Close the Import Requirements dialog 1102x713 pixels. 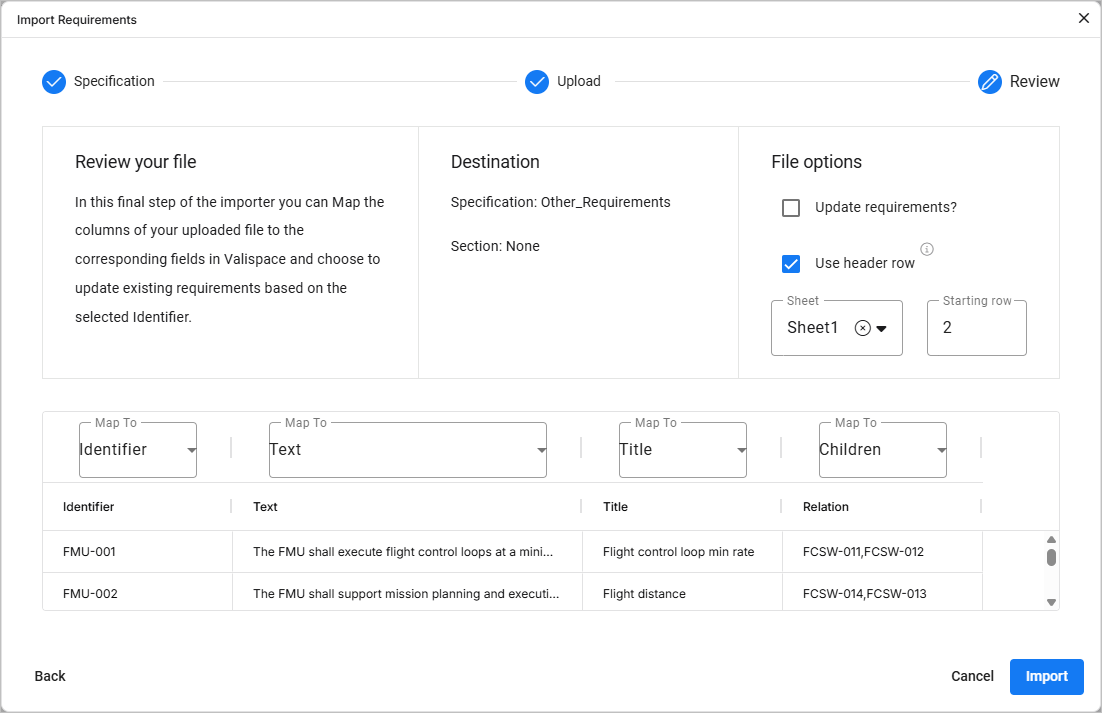point(1084,19)
